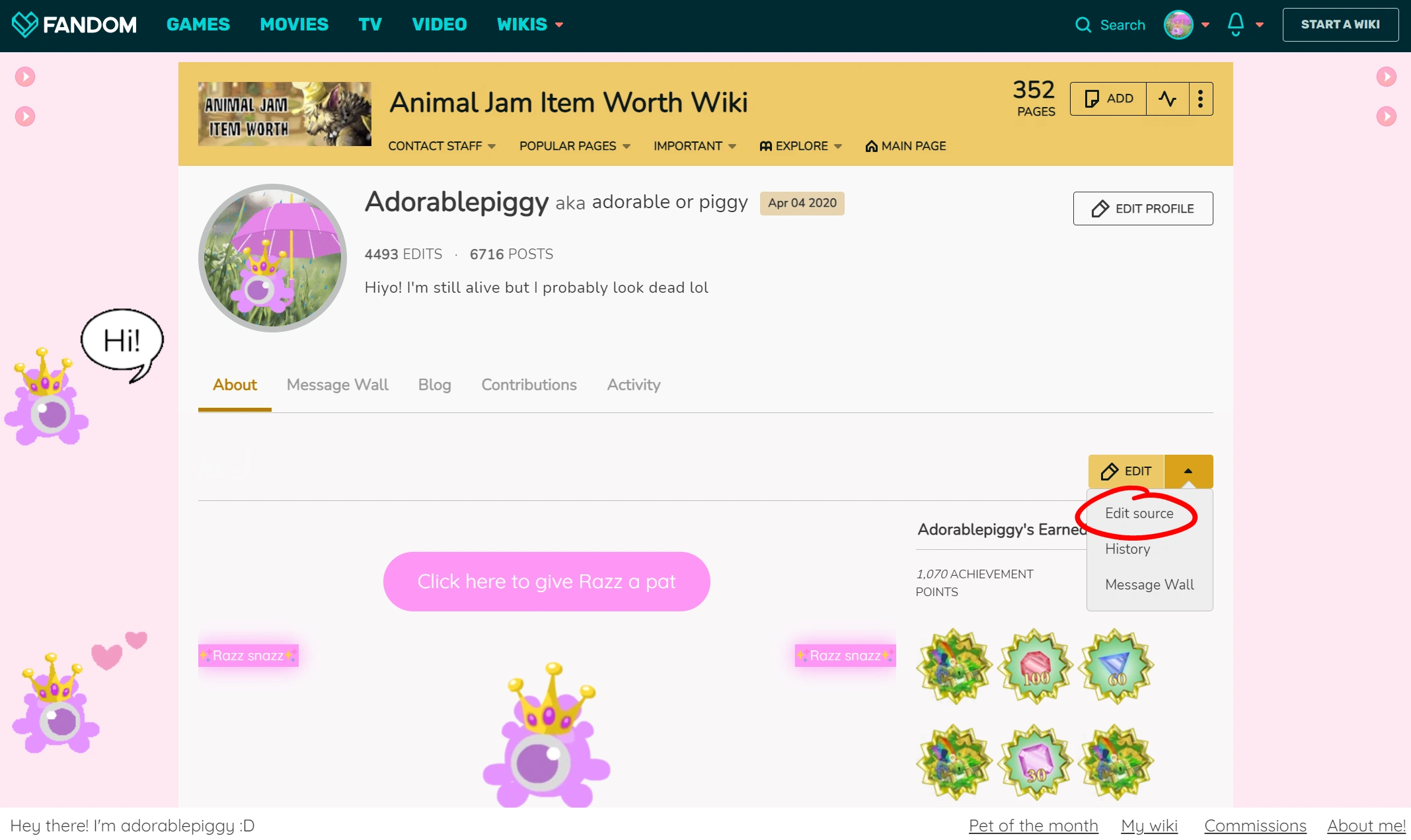Click the Adorablepiggy profile avatar
Viewport: 1411px width, 840px height.
[272, 258]
